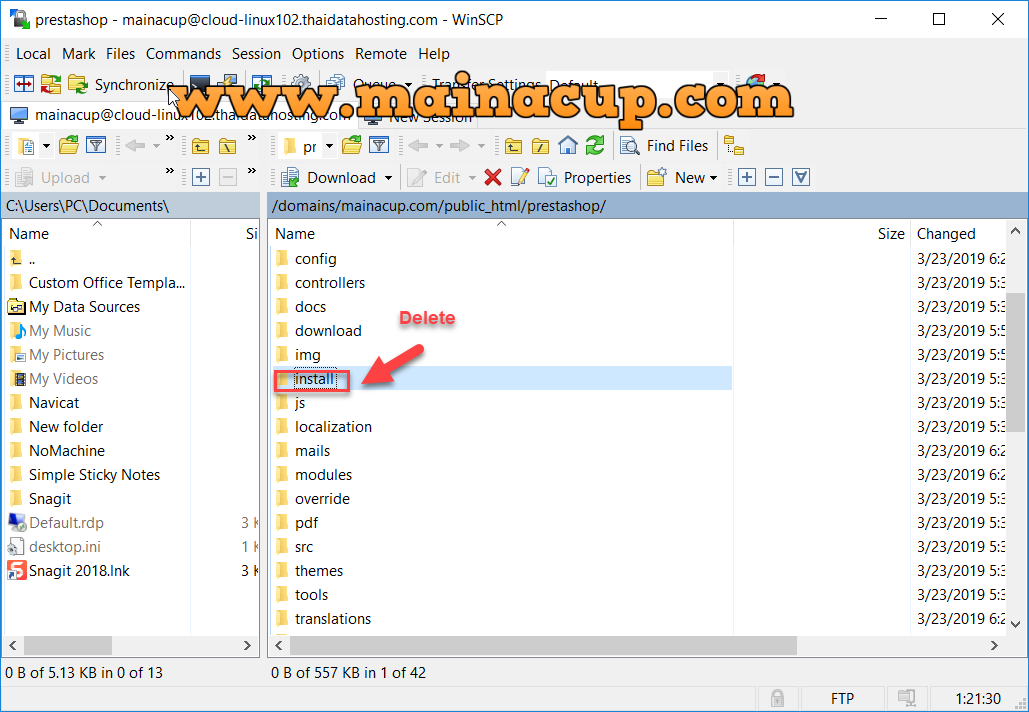Go to remote parent directory icon

[x=513, y=146]
